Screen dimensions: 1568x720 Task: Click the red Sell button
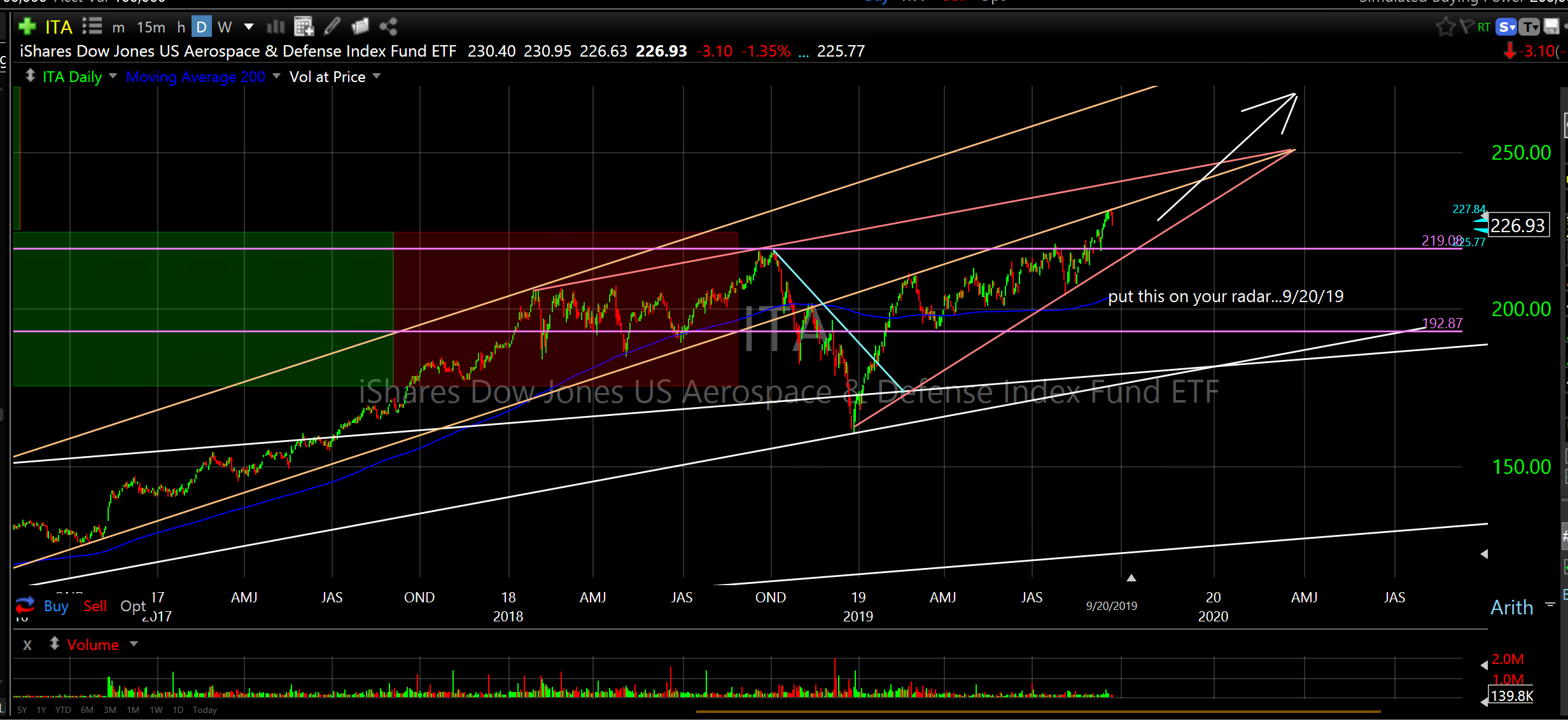point(95,606)
